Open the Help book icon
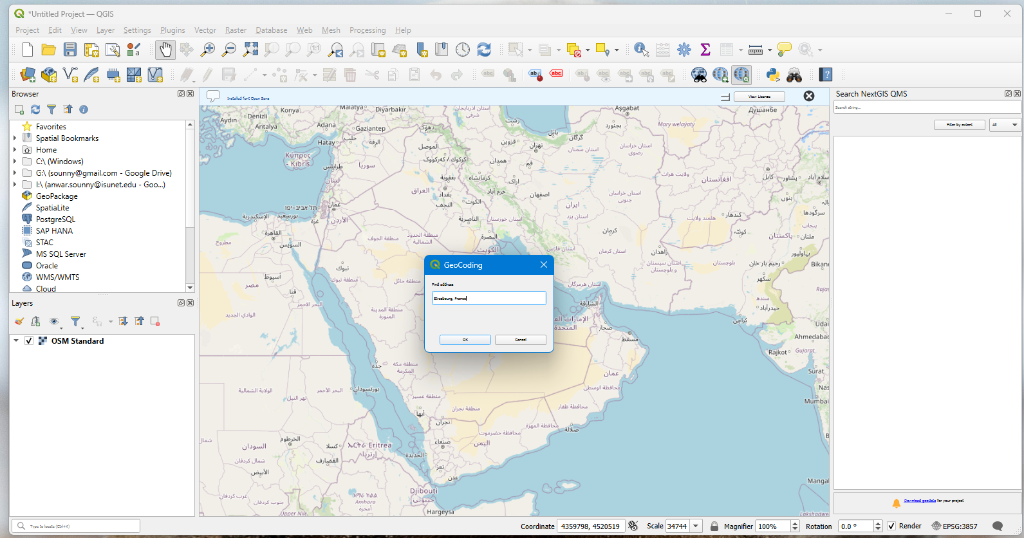Image resolution: width=1024 pixels, height=538 pixels. 825,75
